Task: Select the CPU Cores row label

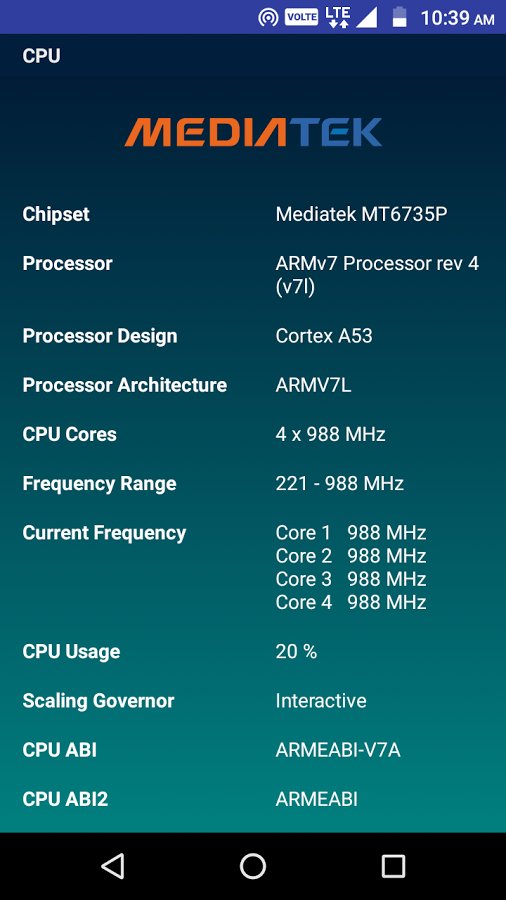Action: [69, 435]
